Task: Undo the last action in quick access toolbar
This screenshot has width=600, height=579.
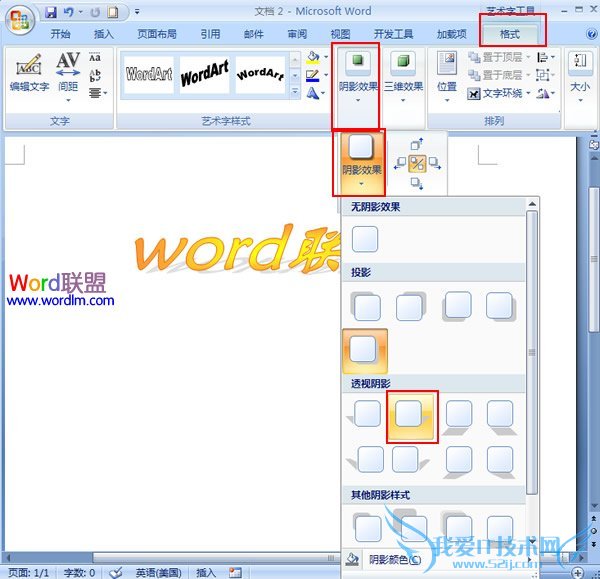Action: coord(69,12)
